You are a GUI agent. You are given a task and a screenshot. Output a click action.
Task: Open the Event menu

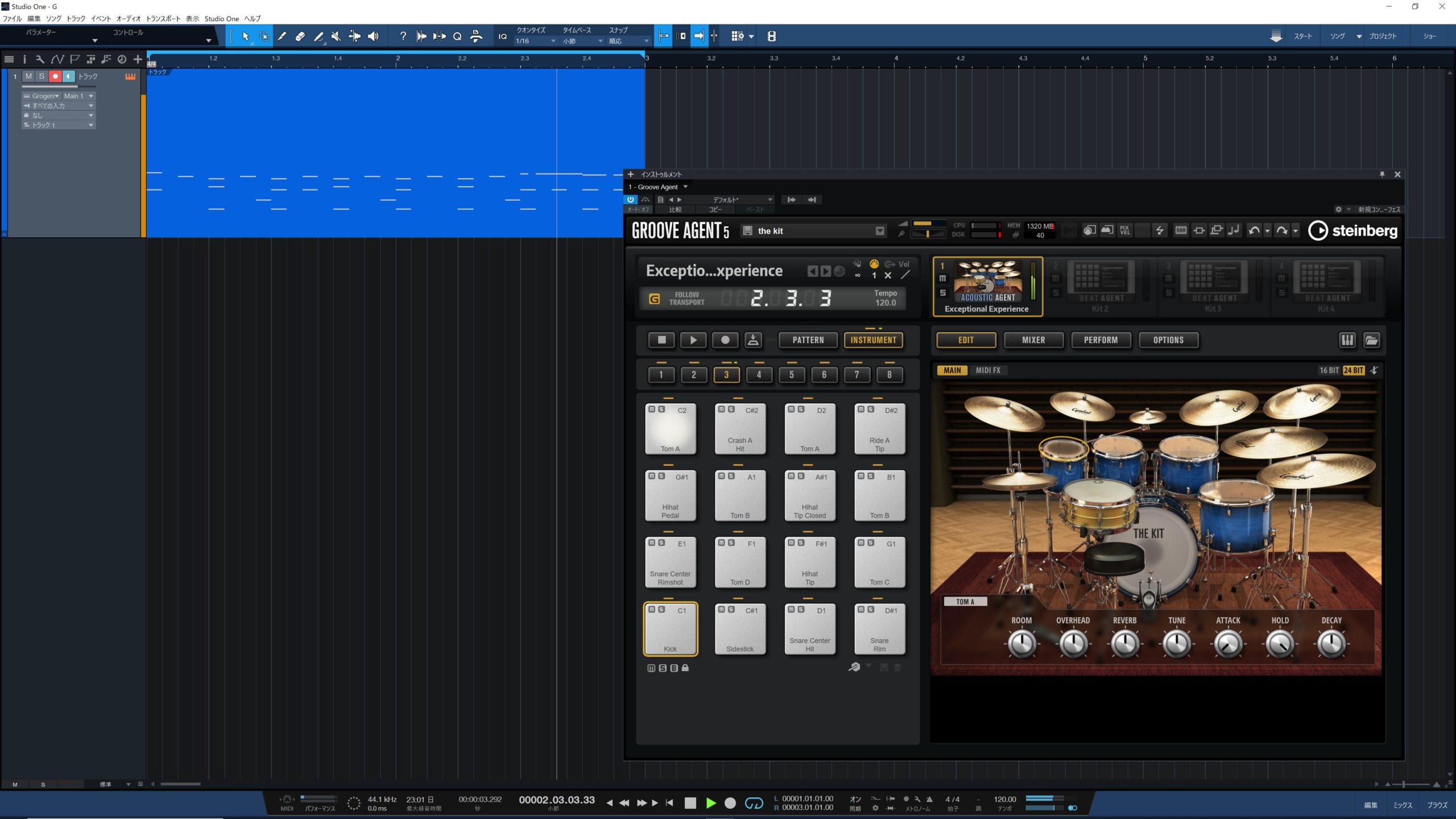(101, 19)
